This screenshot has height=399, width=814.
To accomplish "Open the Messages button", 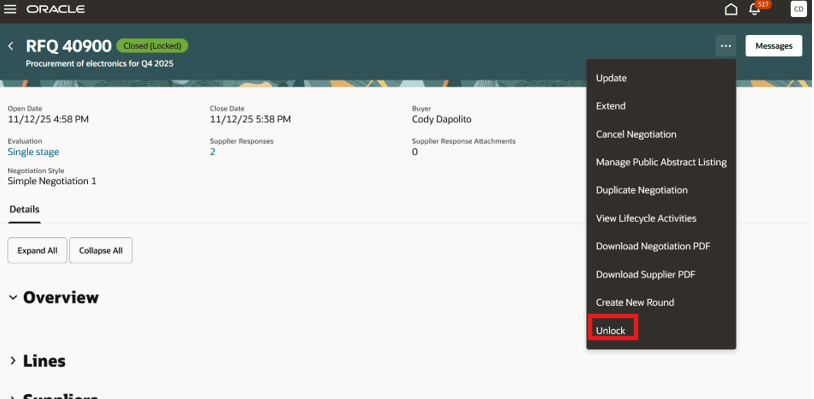I will click(x=774, y=46).
